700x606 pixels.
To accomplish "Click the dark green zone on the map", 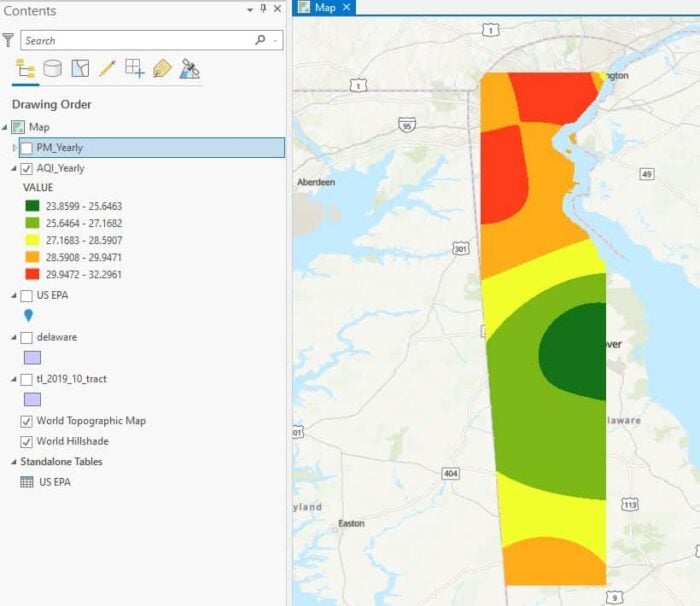I will click(x=576, y=353).
